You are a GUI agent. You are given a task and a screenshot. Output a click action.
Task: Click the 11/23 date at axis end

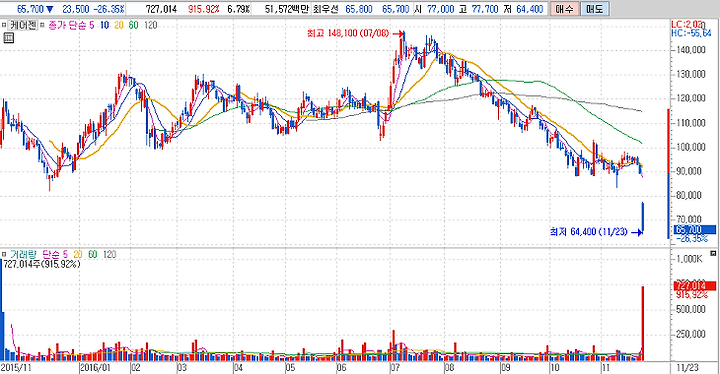pos(688,368)
